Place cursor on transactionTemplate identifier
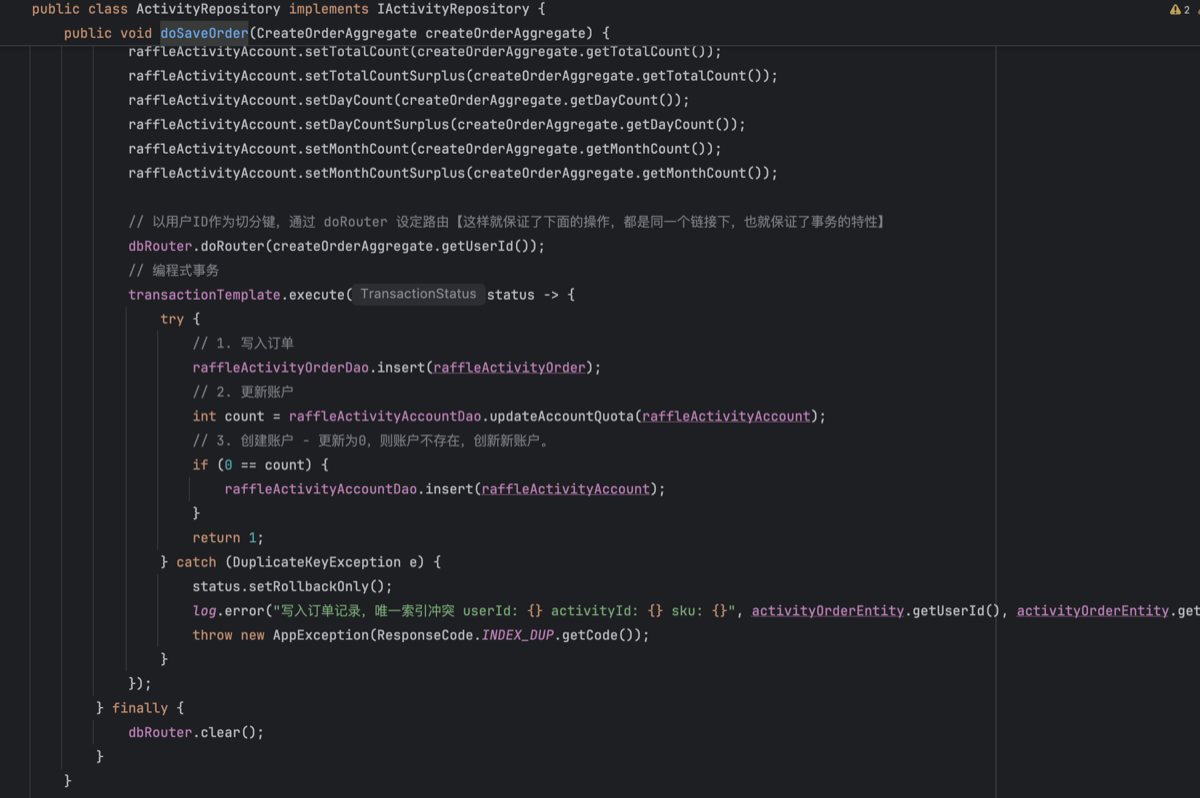 point(204,295)
